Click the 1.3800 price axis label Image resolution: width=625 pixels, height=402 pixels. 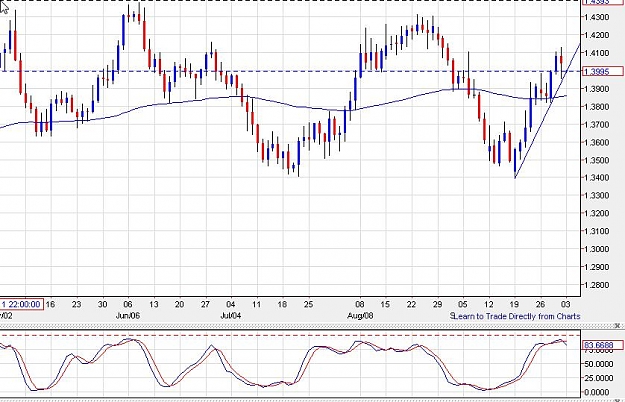click(597, 107)
